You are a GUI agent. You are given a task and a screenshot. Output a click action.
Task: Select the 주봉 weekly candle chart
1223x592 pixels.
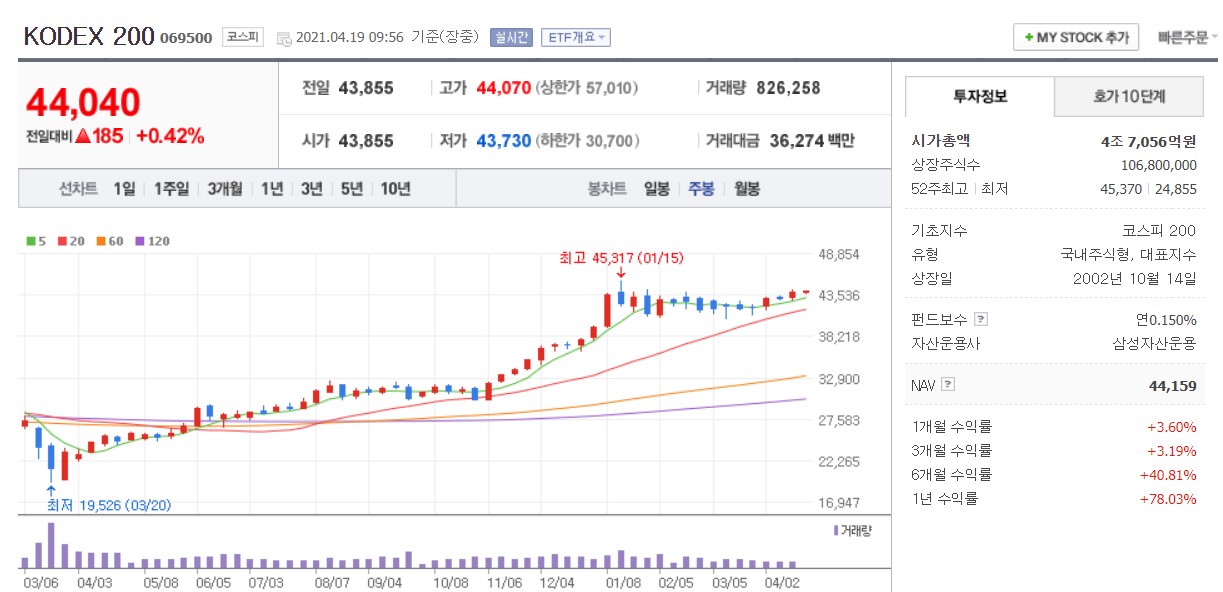(701, 188)
